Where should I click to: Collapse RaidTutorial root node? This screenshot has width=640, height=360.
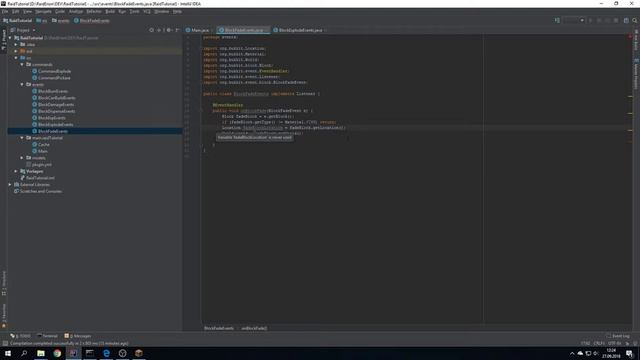coord(11,38)
